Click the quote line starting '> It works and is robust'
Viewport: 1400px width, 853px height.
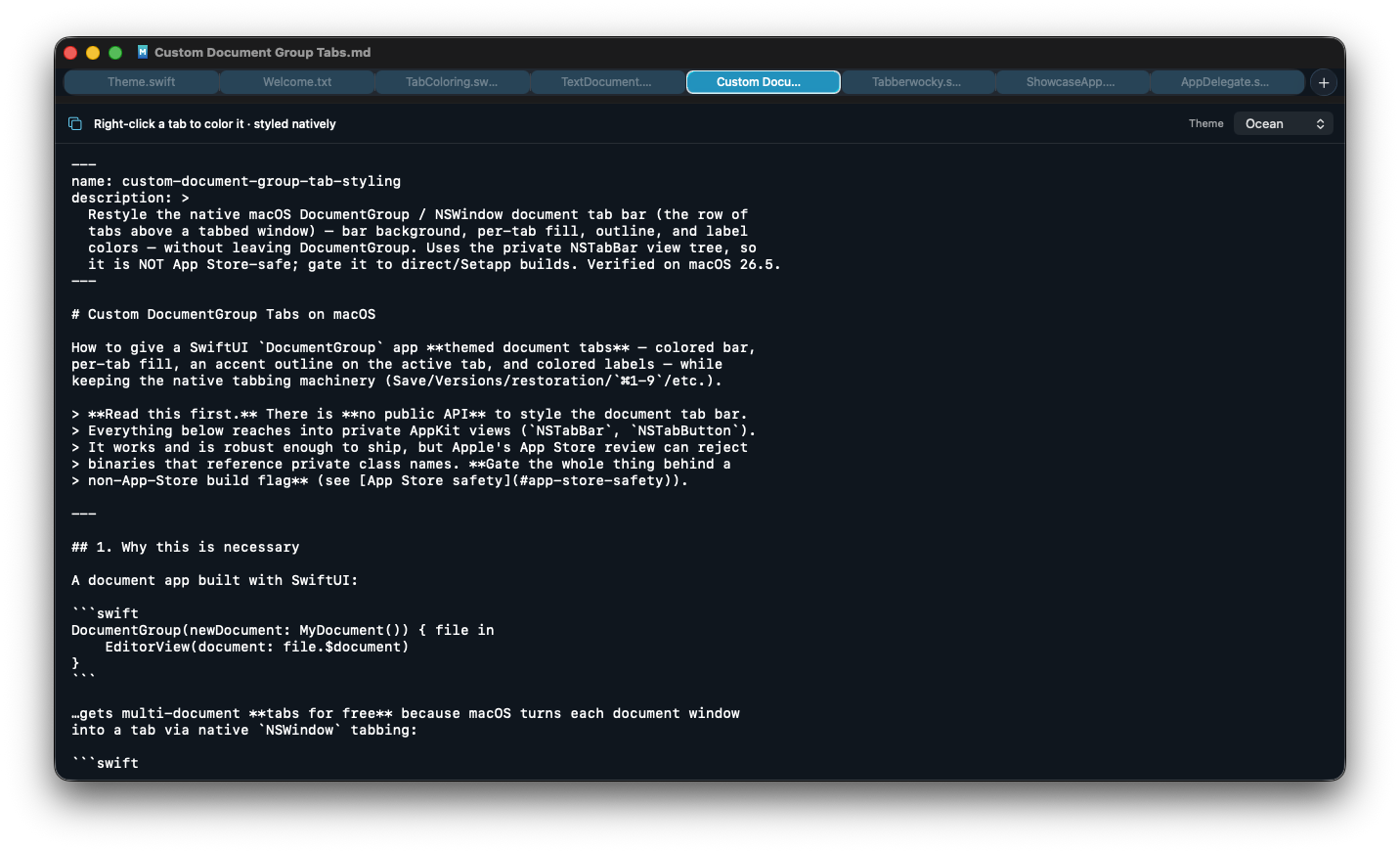point(410,447)
